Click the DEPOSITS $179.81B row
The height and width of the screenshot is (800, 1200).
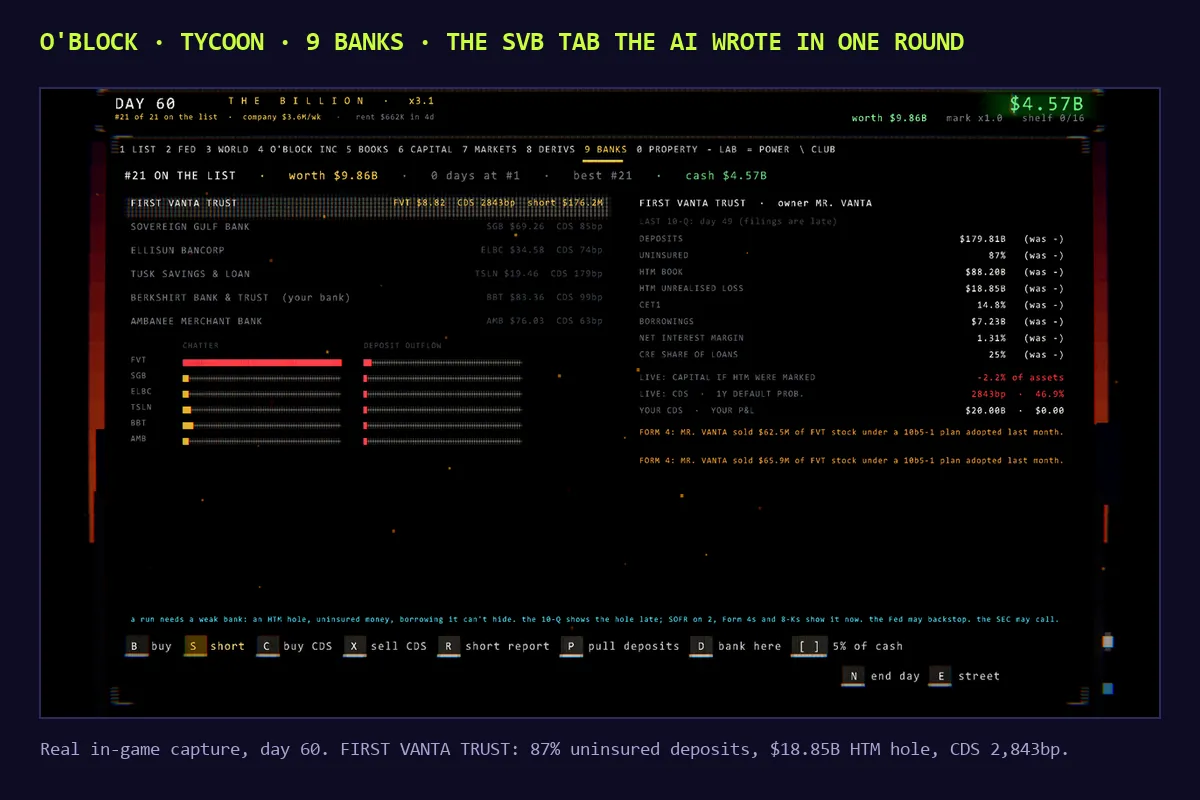851,239
